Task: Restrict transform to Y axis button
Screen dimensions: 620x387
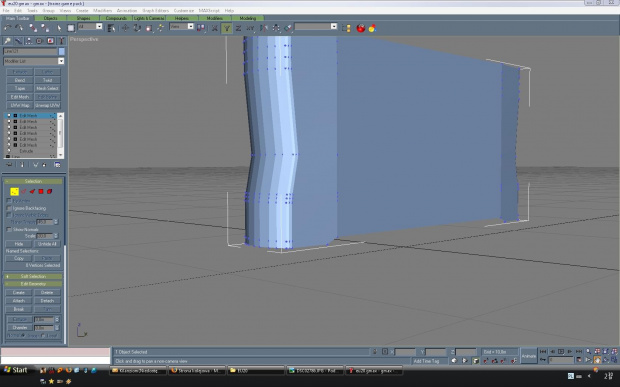Action: coord(227,28)
